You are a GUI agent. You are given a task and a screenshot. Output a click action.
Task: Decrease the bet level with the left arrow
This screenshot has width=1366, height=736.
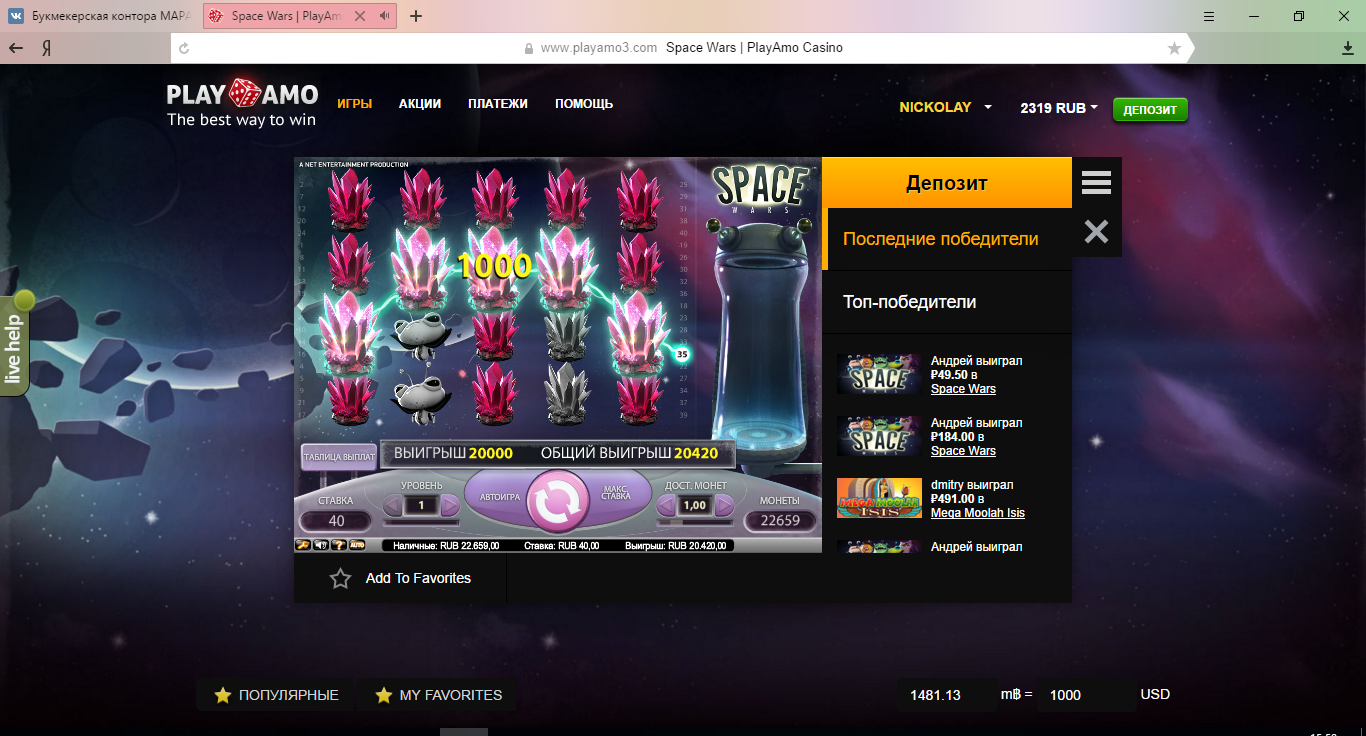click(393, 505)
